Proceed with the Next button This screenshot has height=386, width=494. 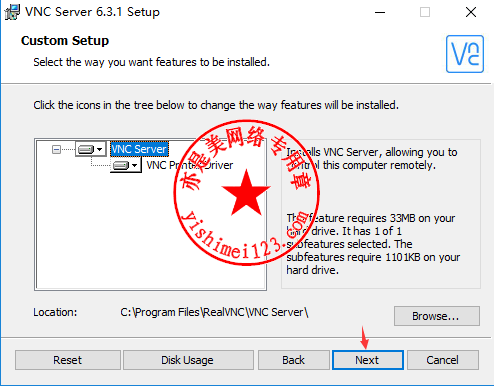pyautogui.click(x=368, y=360)
